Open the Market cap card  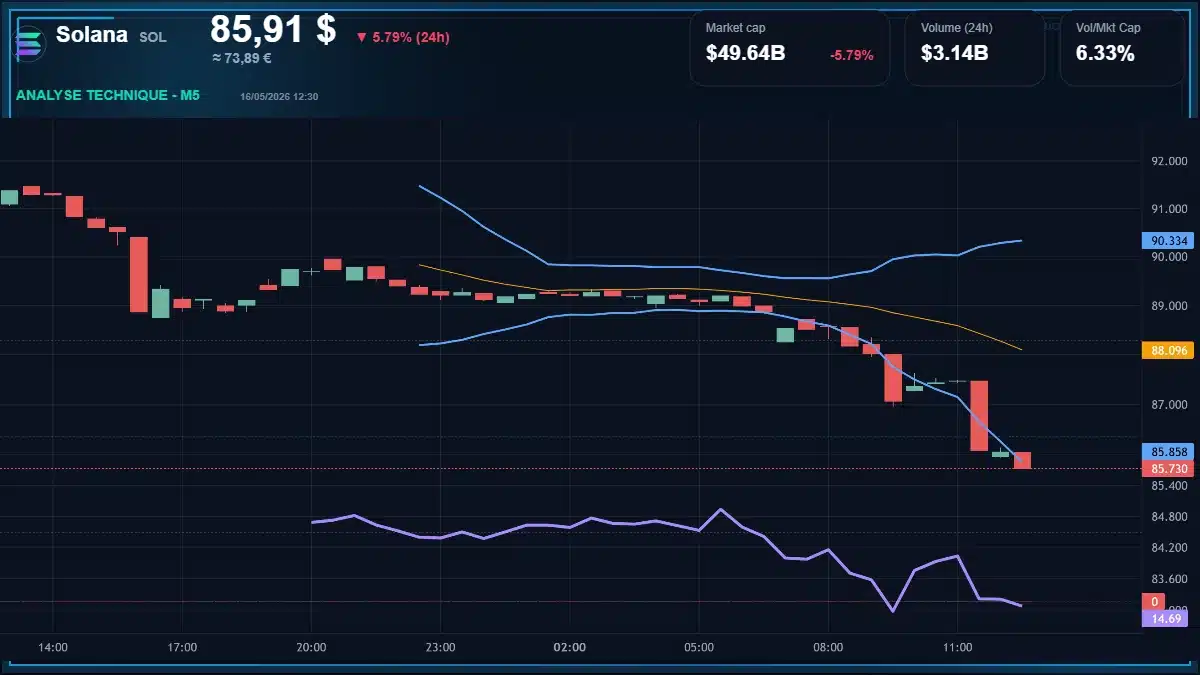point(790,48)
